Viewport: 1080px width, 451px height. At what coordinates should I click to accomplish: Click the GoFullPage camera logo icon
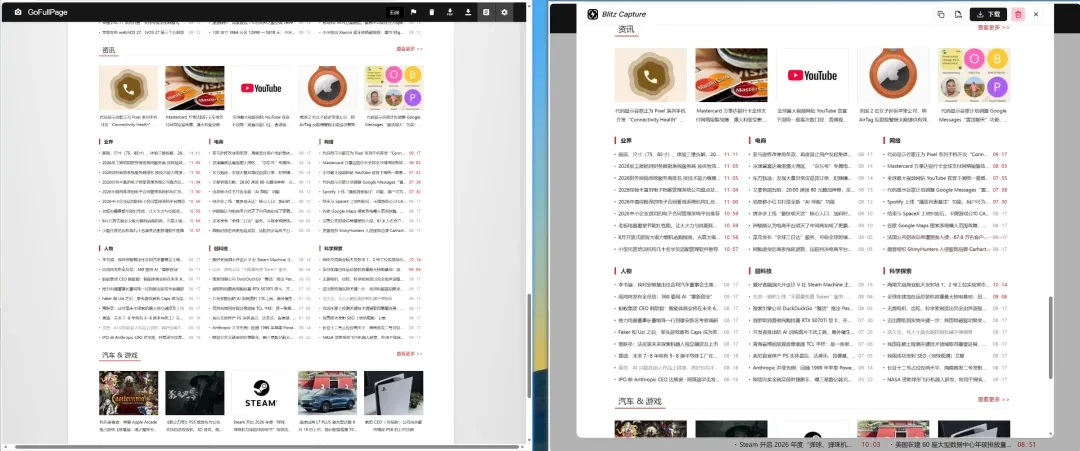click(x=18, y=12)
